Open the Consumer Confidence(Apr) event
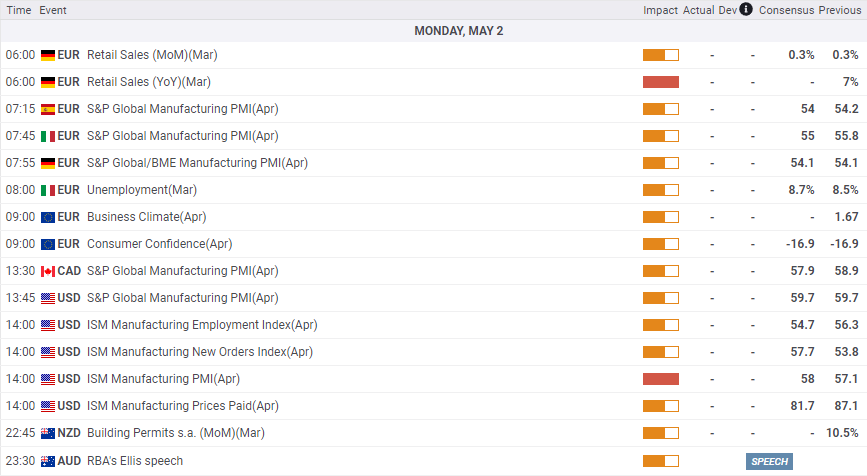Screen dimensions: 867x476 (x=159, y=244)
